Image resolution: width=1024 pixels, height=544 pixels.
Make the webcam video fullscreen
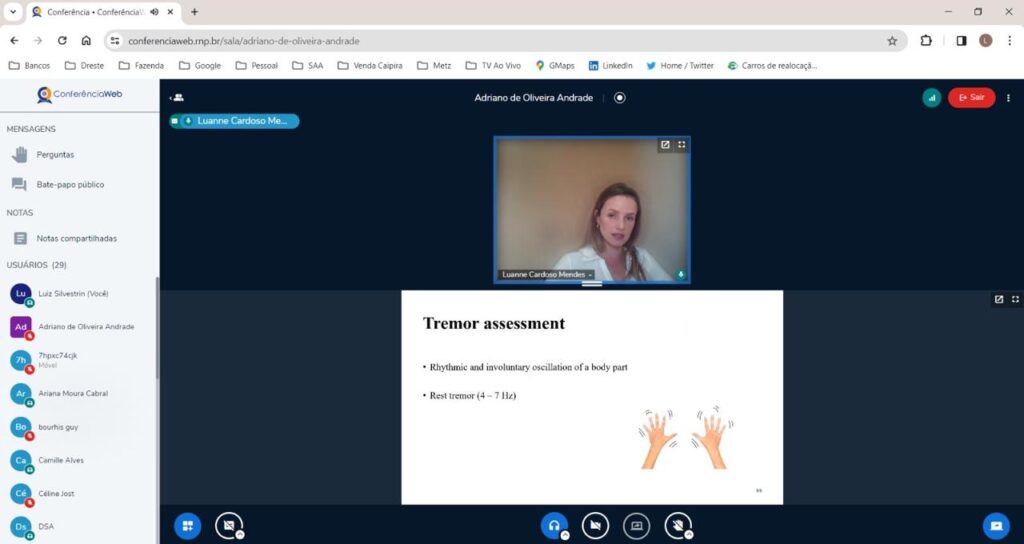click(682, 145)
